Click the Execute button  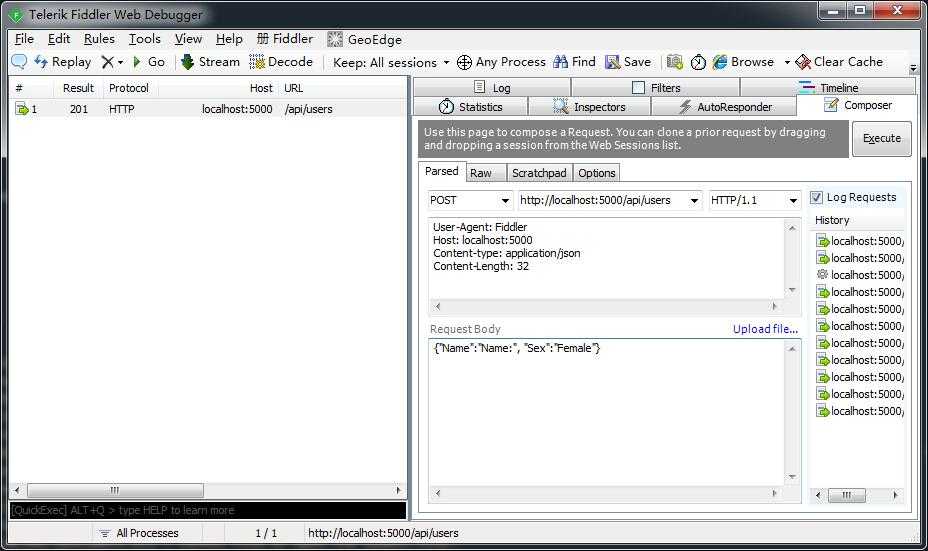[x=881, y=138]
